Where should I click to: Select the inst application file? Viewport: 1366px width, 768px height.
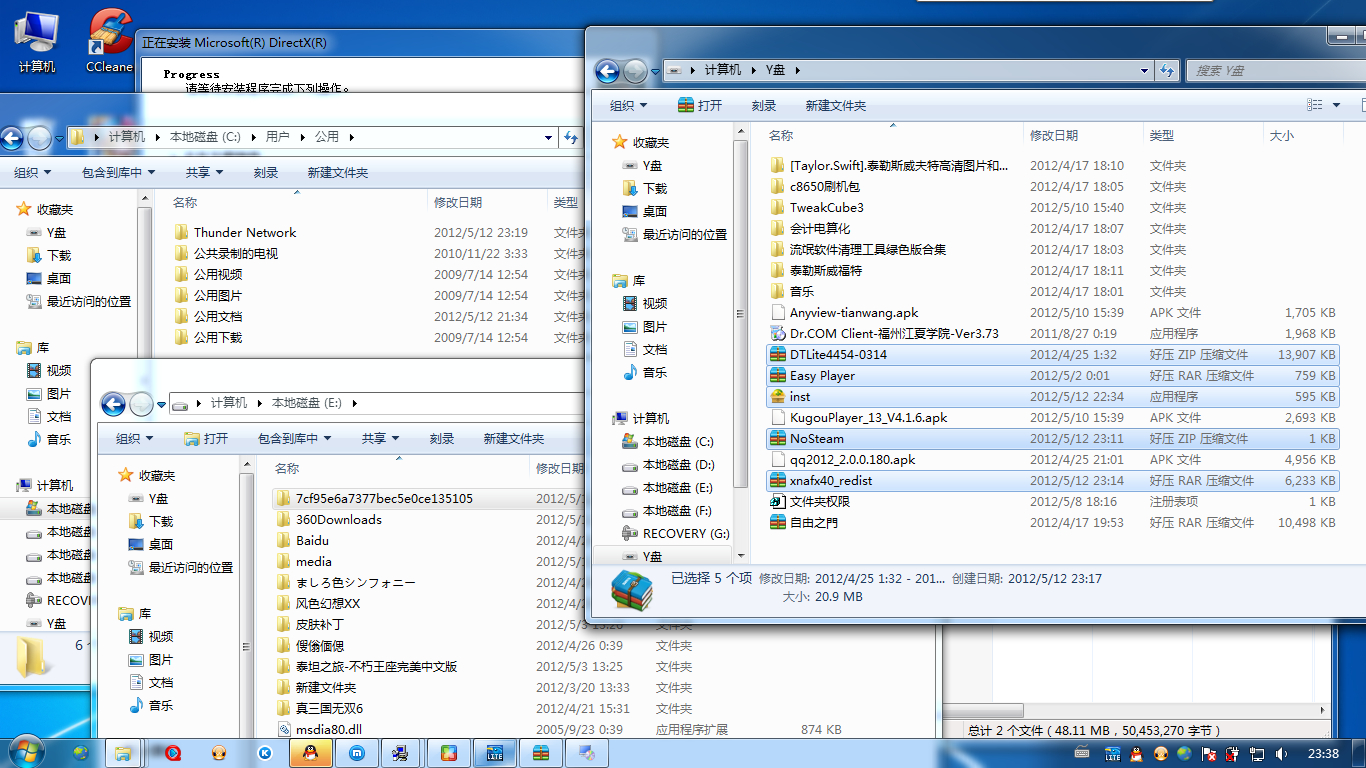[x=1052, y=396]
